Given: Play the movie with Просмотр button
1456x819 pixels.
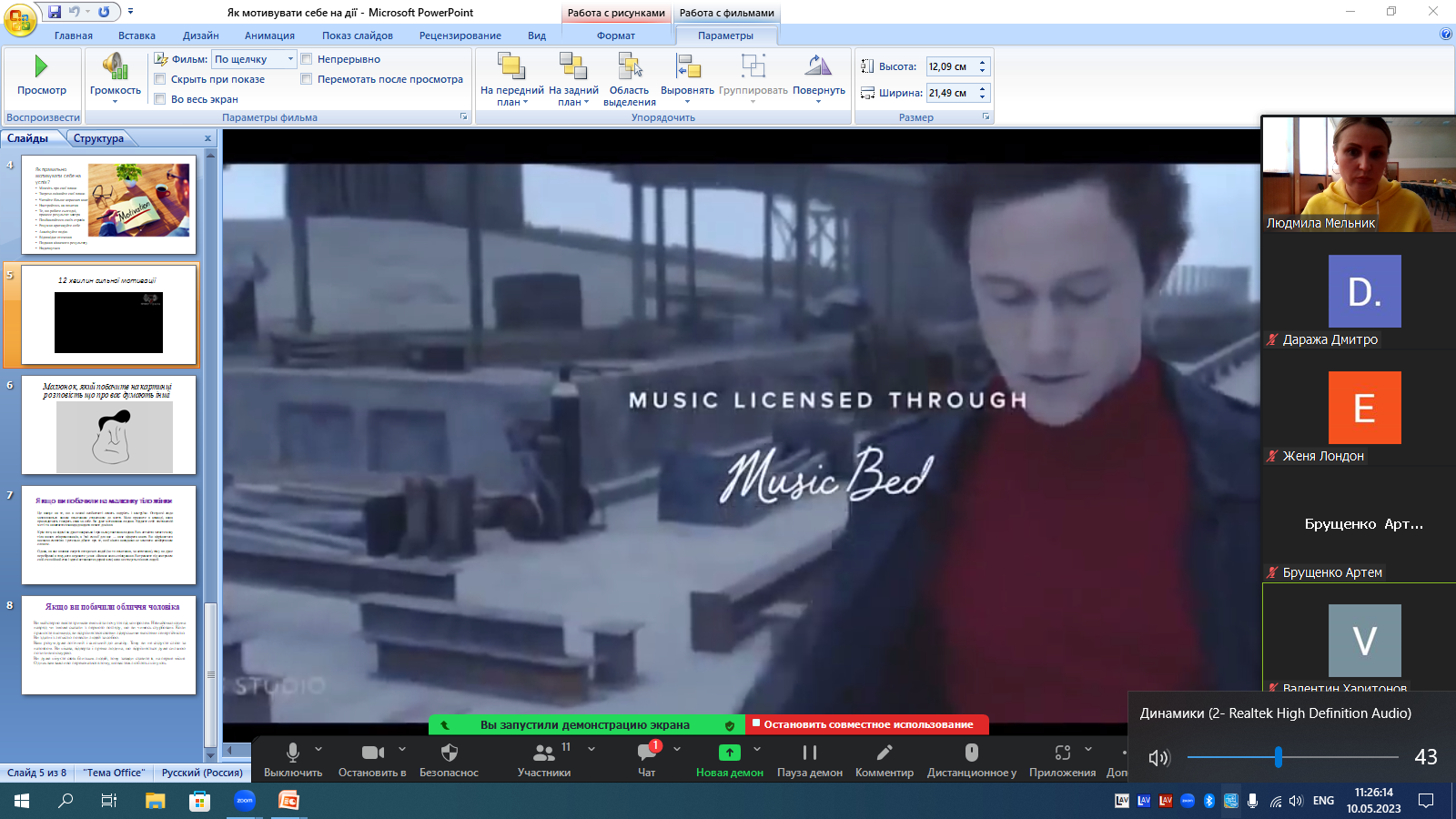Looking at the screenshot, I should [42, 76].
